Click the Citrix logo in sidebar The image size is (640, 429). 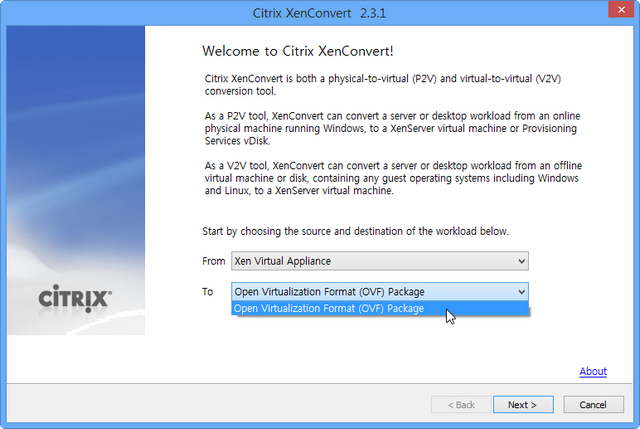75,298
